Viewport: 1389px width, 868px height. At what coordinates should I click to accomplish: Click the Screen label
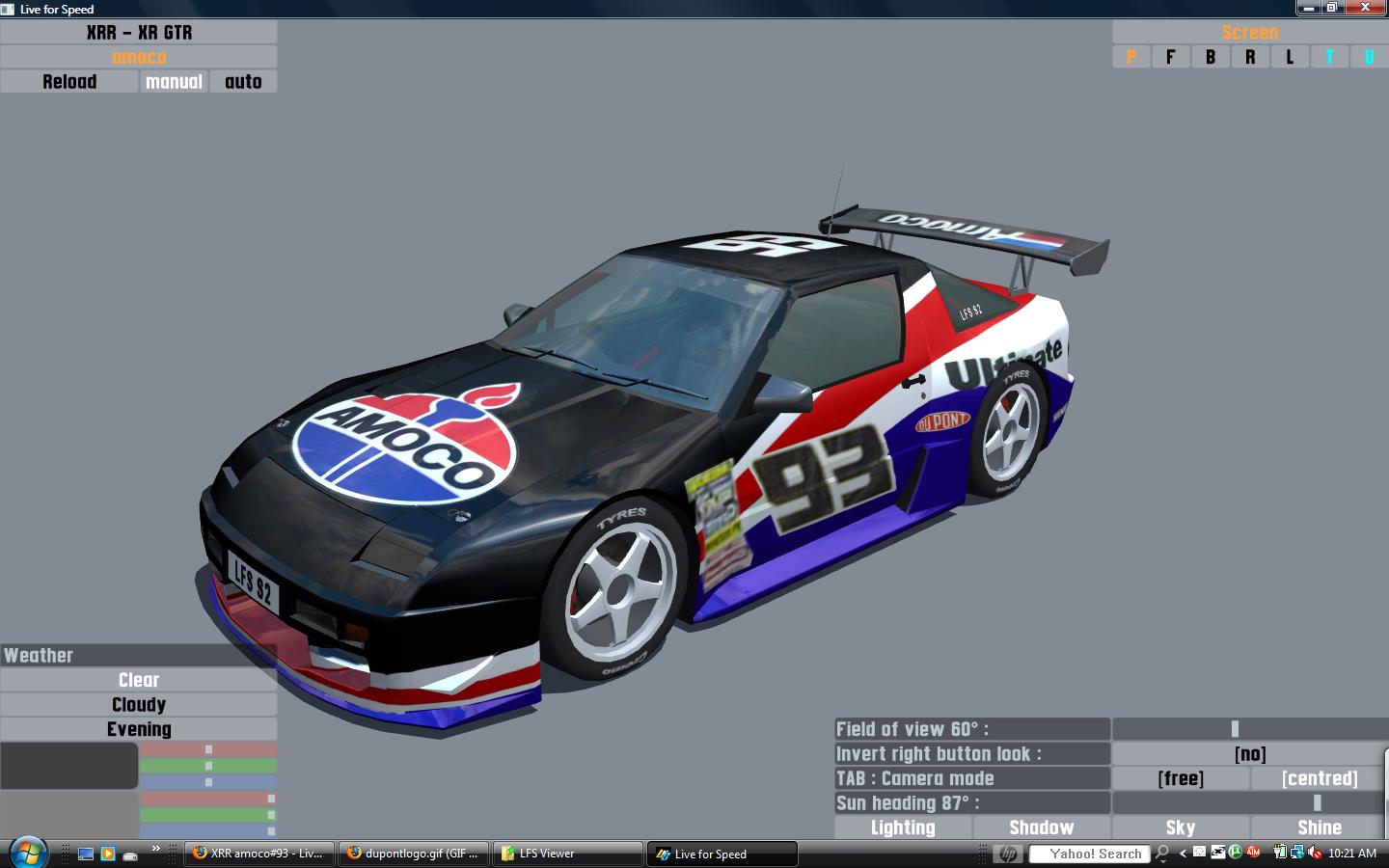(x=1250, y=32)
